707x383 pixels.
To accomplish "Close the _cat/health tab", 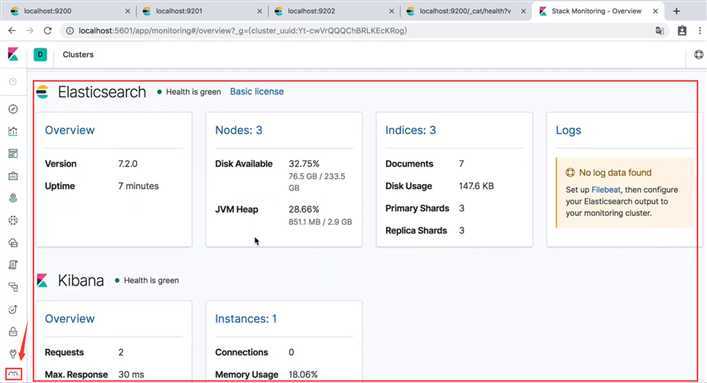I will click(523, 11).
